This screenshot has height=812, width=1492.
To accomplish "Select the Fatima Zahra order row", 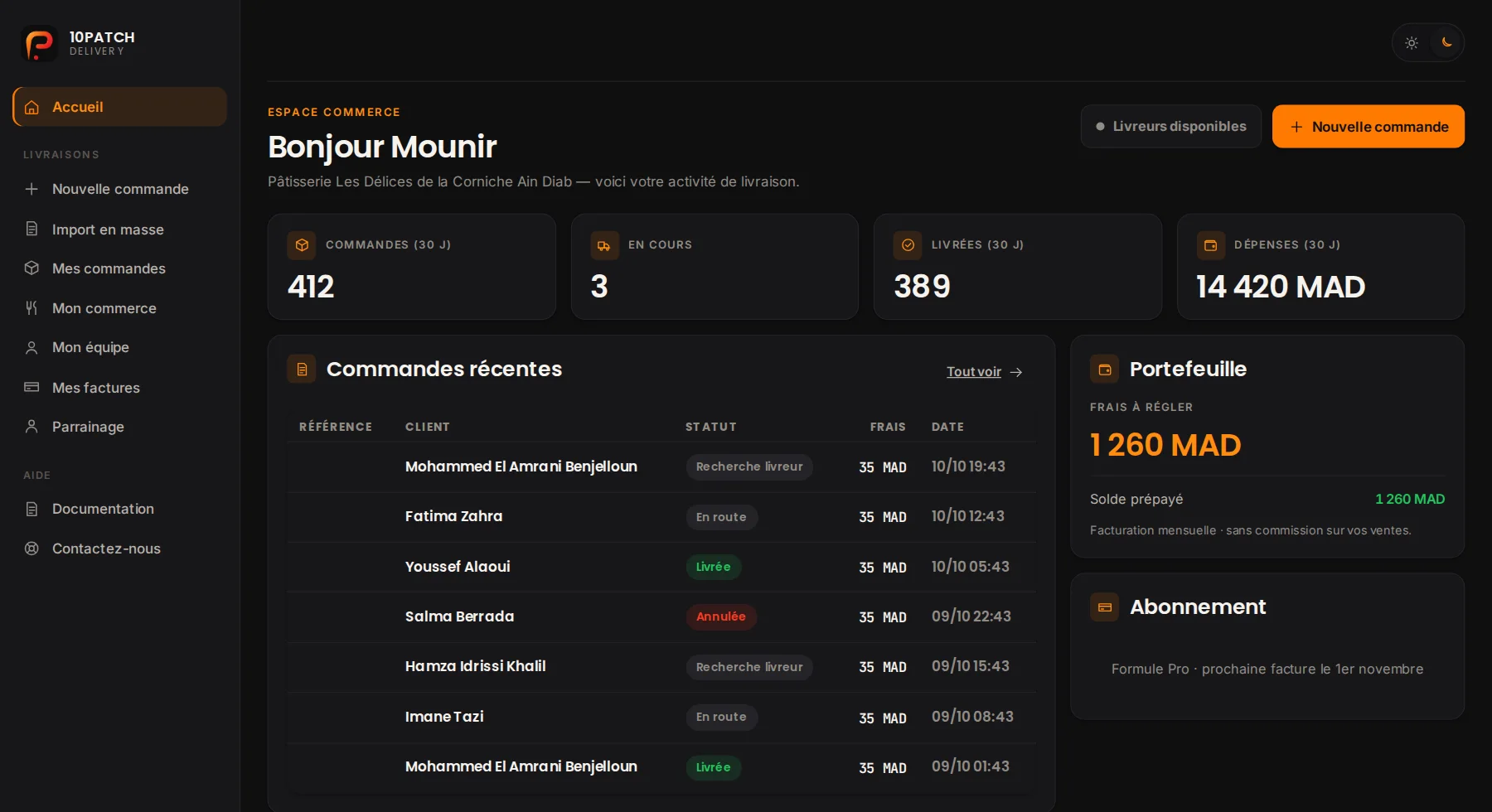I will click(x=661, y=517).
